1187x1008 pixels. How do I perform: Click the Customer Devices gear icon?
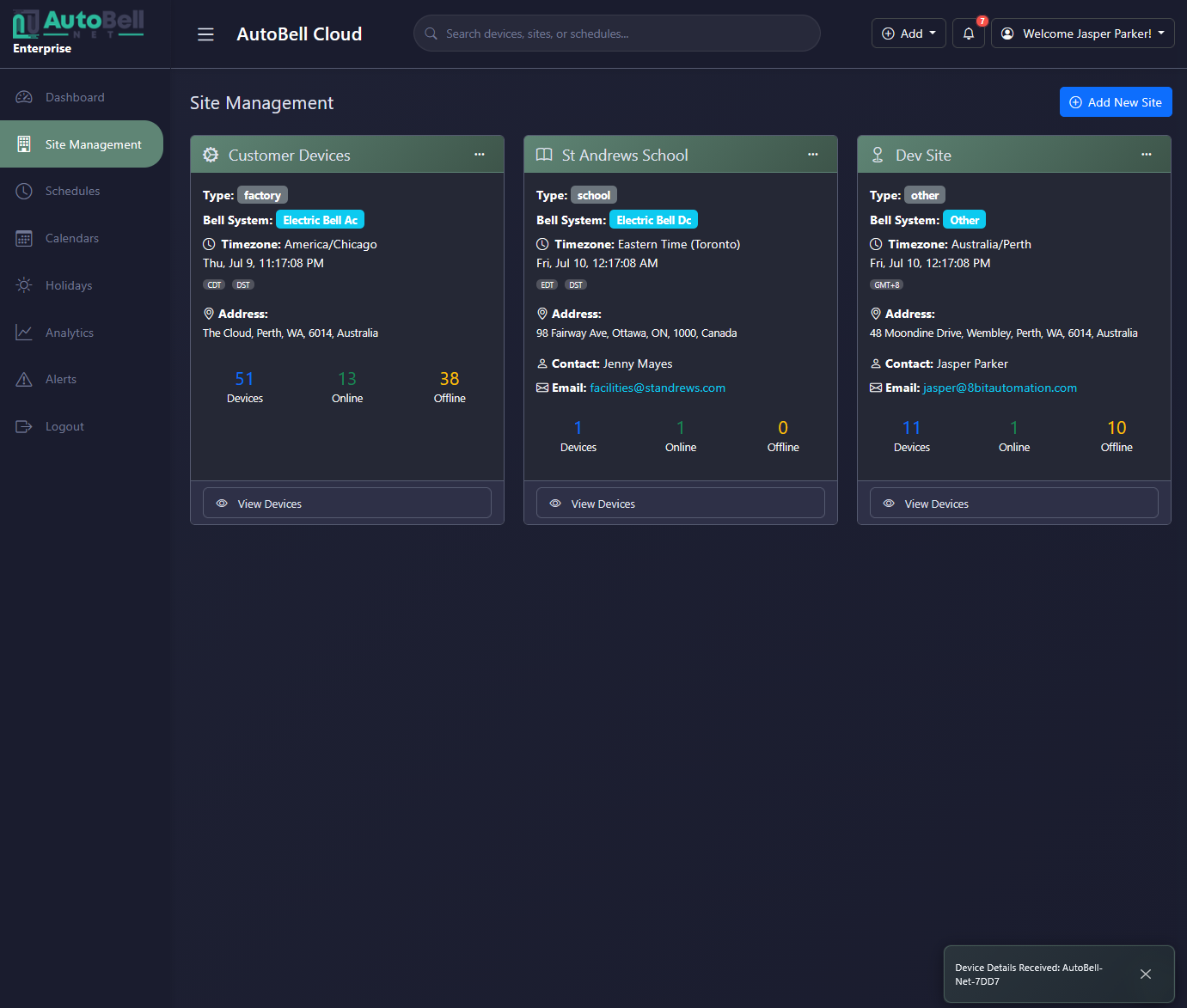[211, 155]
